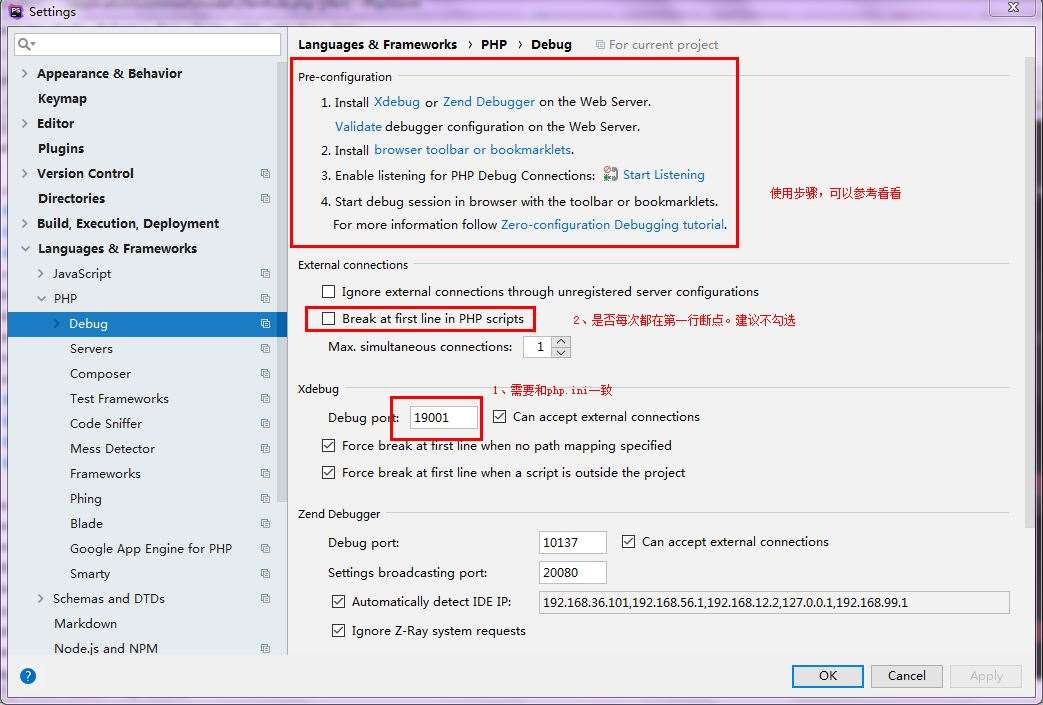Viewport: 1043px width, 705px height.
Task: Collapse the PHP node
Action: [x=41, y=299]
